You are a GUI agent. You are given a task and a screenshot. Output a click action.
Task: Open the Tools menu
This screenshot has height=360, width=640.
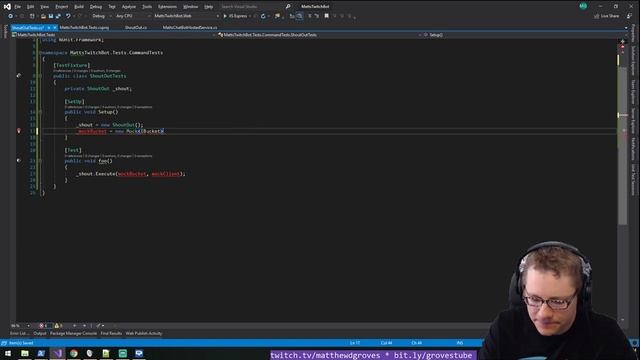click(147, 7)
